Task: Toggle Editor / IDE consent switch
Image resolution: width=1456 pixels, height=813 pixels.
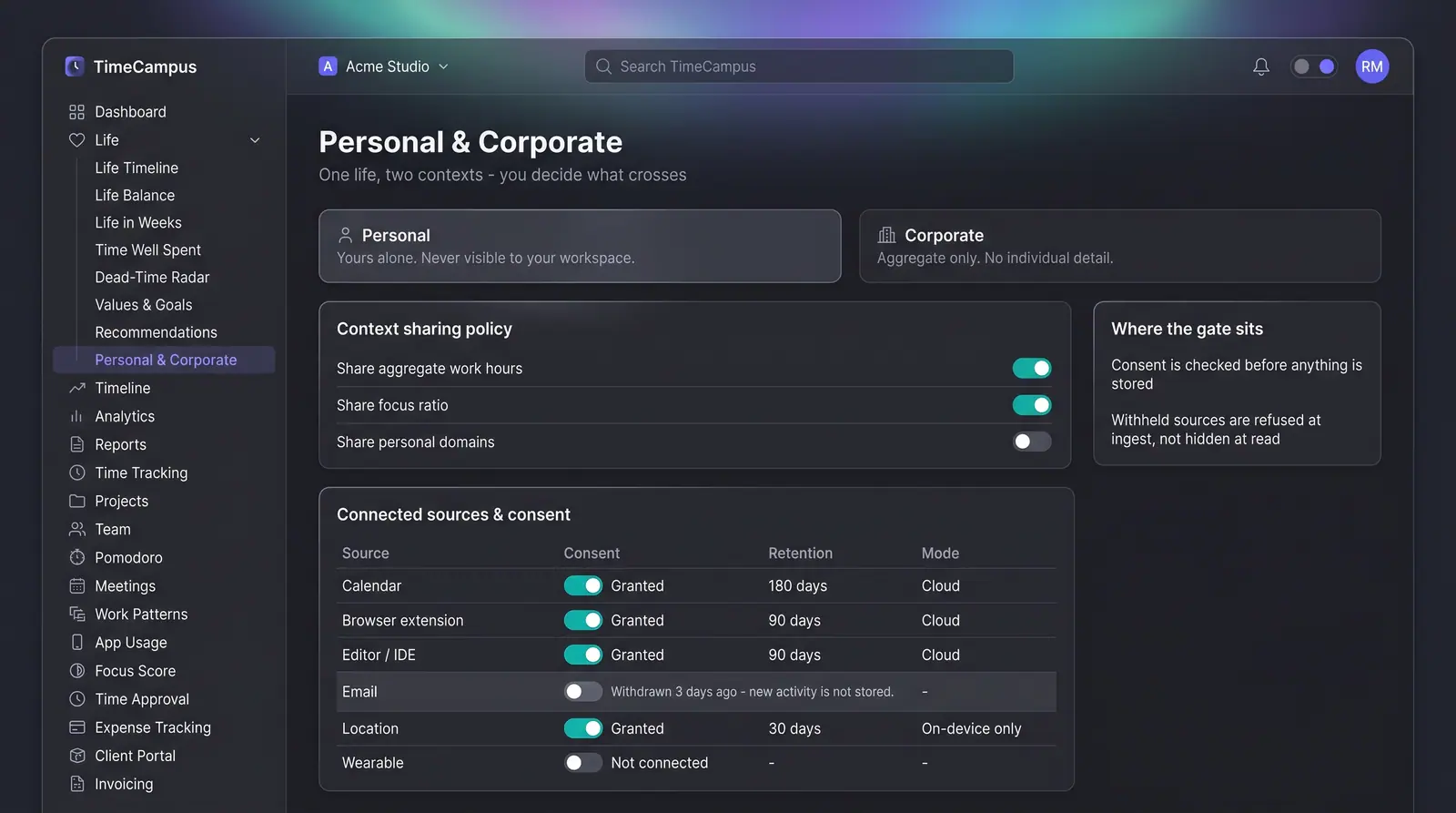Action: [x=582, y=655]
